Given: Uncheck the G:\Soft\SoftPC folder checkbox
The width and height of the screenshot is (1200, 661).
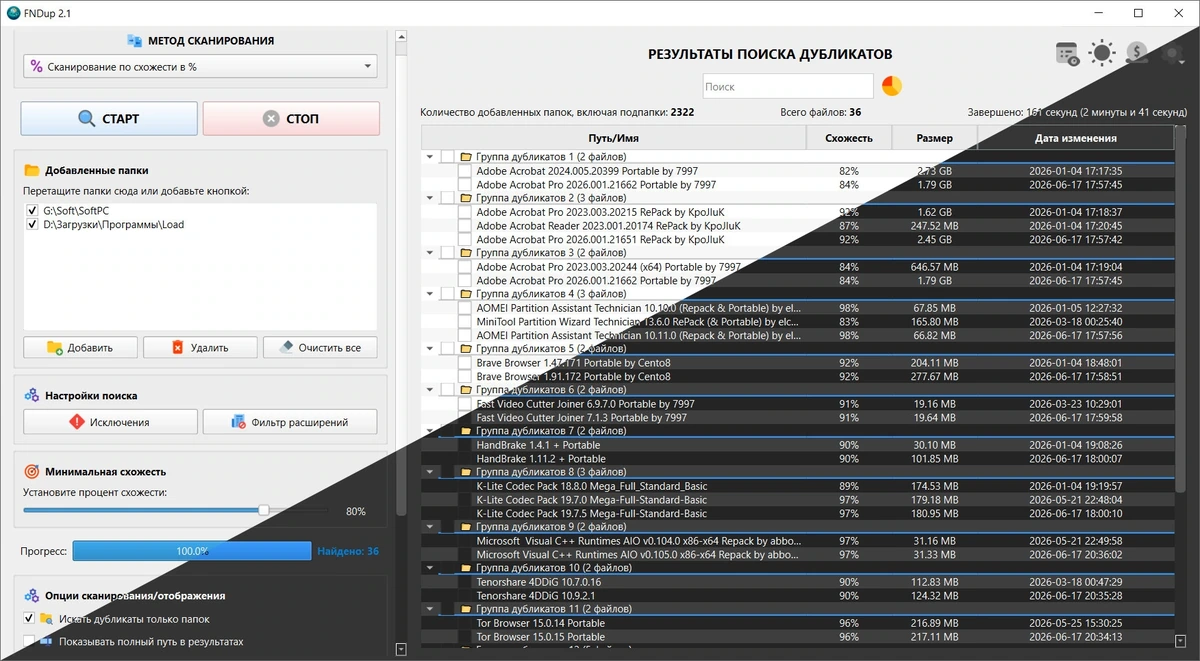Looking at the screenshot, I should coord(34,211).
